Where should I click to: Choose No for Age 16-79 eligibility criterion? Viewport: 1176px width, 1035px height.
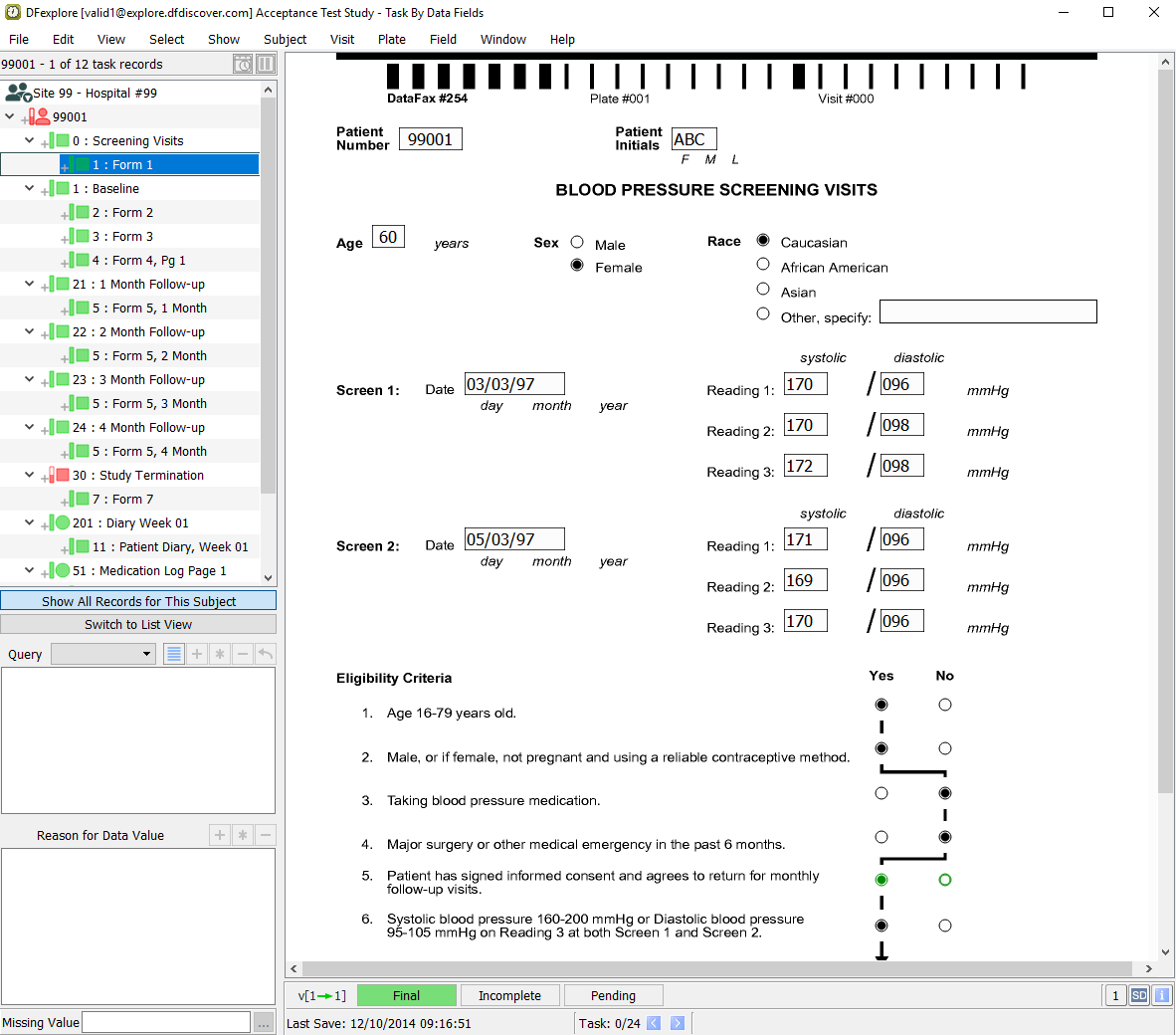pos(945,705)
